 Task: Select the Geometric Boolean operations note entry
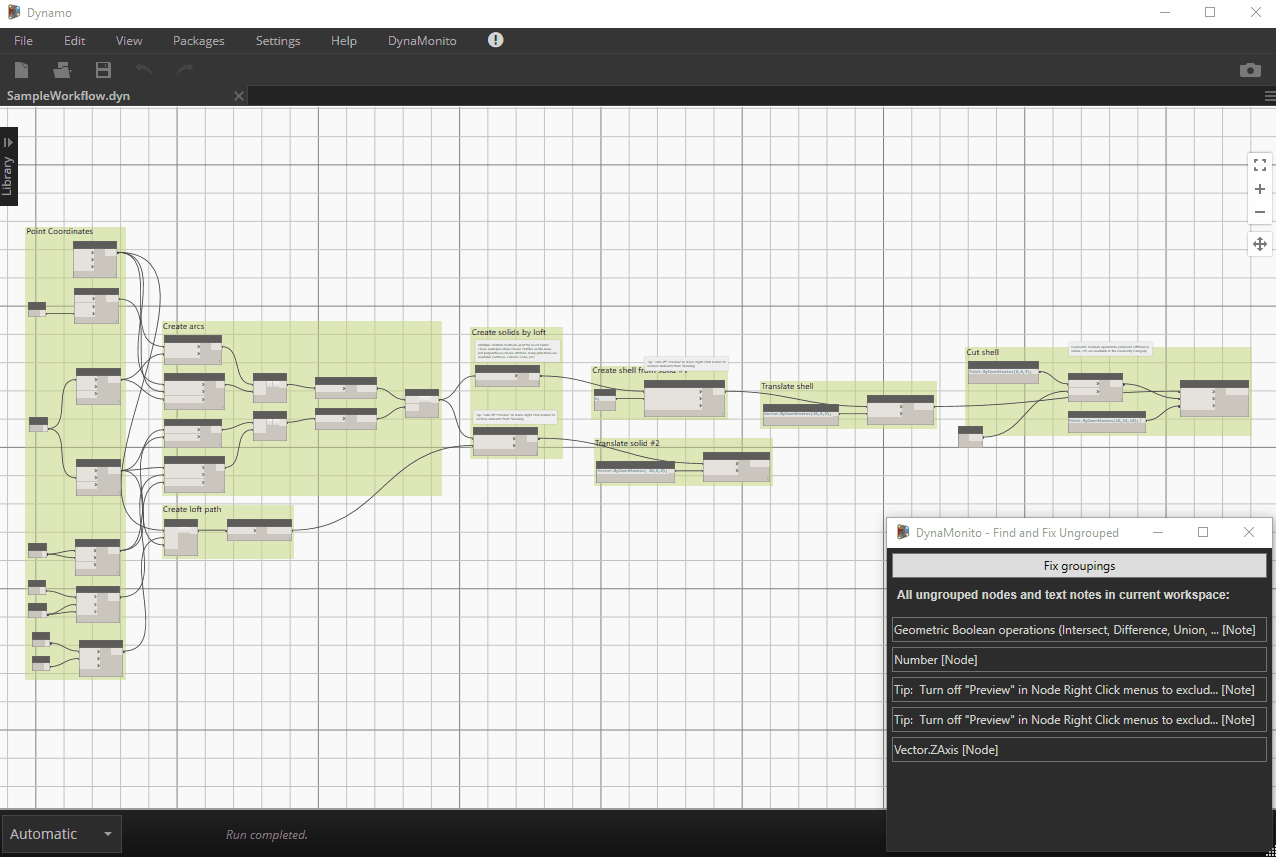1079,630
